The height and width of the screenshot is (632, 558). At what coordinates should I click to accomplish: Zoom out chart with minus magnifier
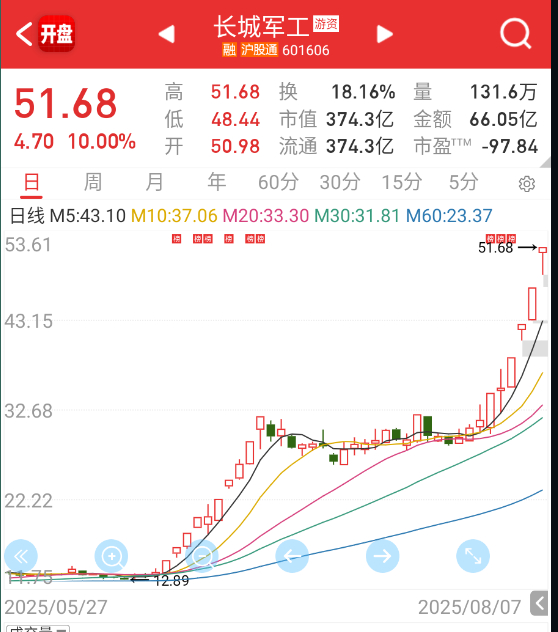[x=202, y=556]
